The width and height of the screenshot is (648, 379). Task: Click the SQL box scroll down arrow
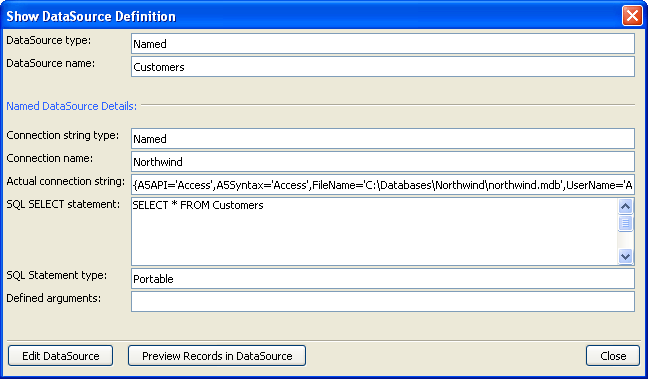tap(626, 256)
